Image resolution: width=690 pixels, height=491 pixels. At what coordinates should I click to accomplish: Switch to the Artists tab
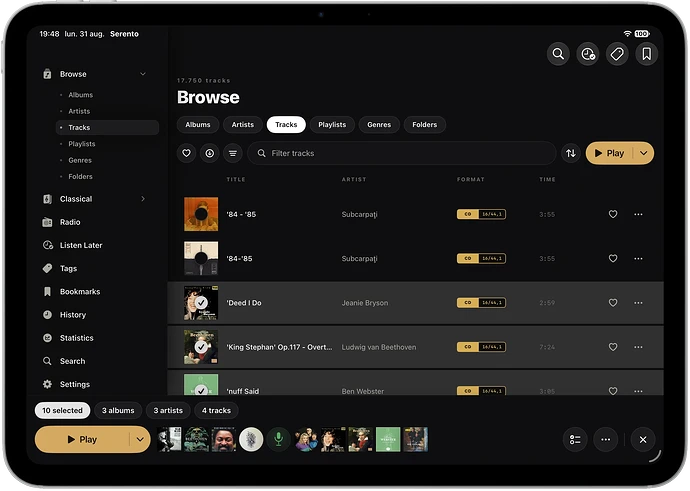243,125
